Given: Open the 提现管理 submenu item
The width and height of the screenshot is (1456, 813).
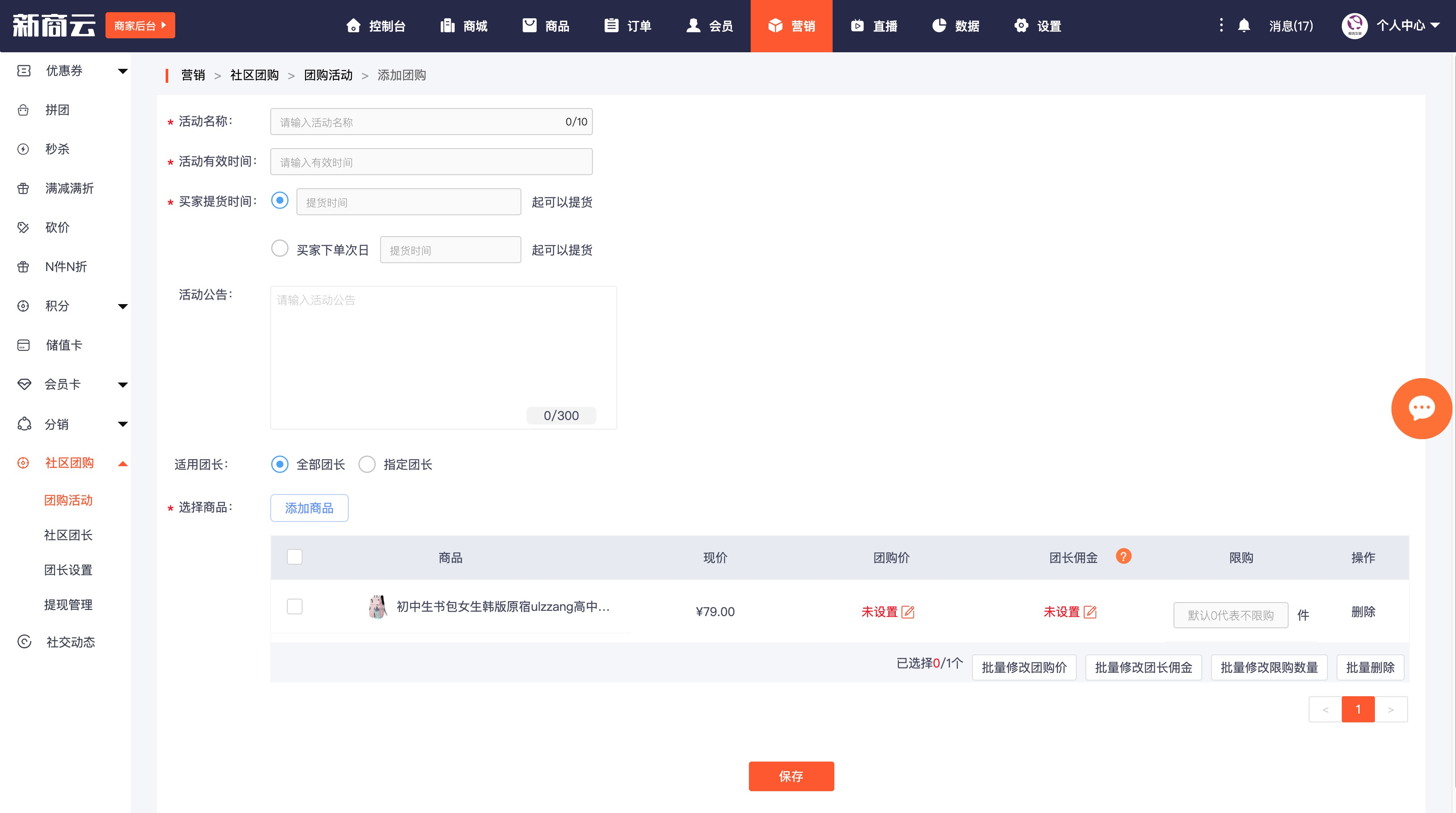Looking at the screenshot, I should (x=68, y=605).
